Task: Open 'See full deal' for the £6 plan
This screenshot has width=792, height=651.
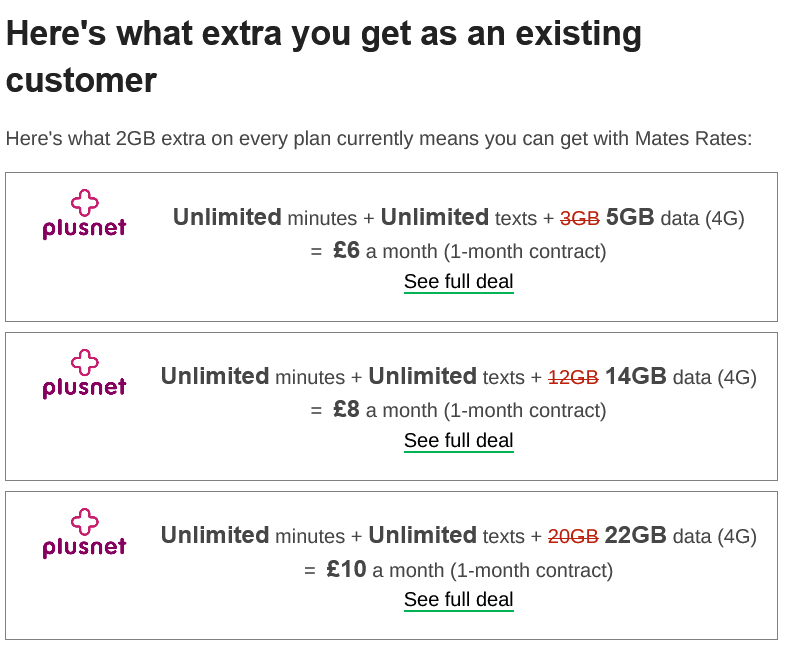Action: 458,282
